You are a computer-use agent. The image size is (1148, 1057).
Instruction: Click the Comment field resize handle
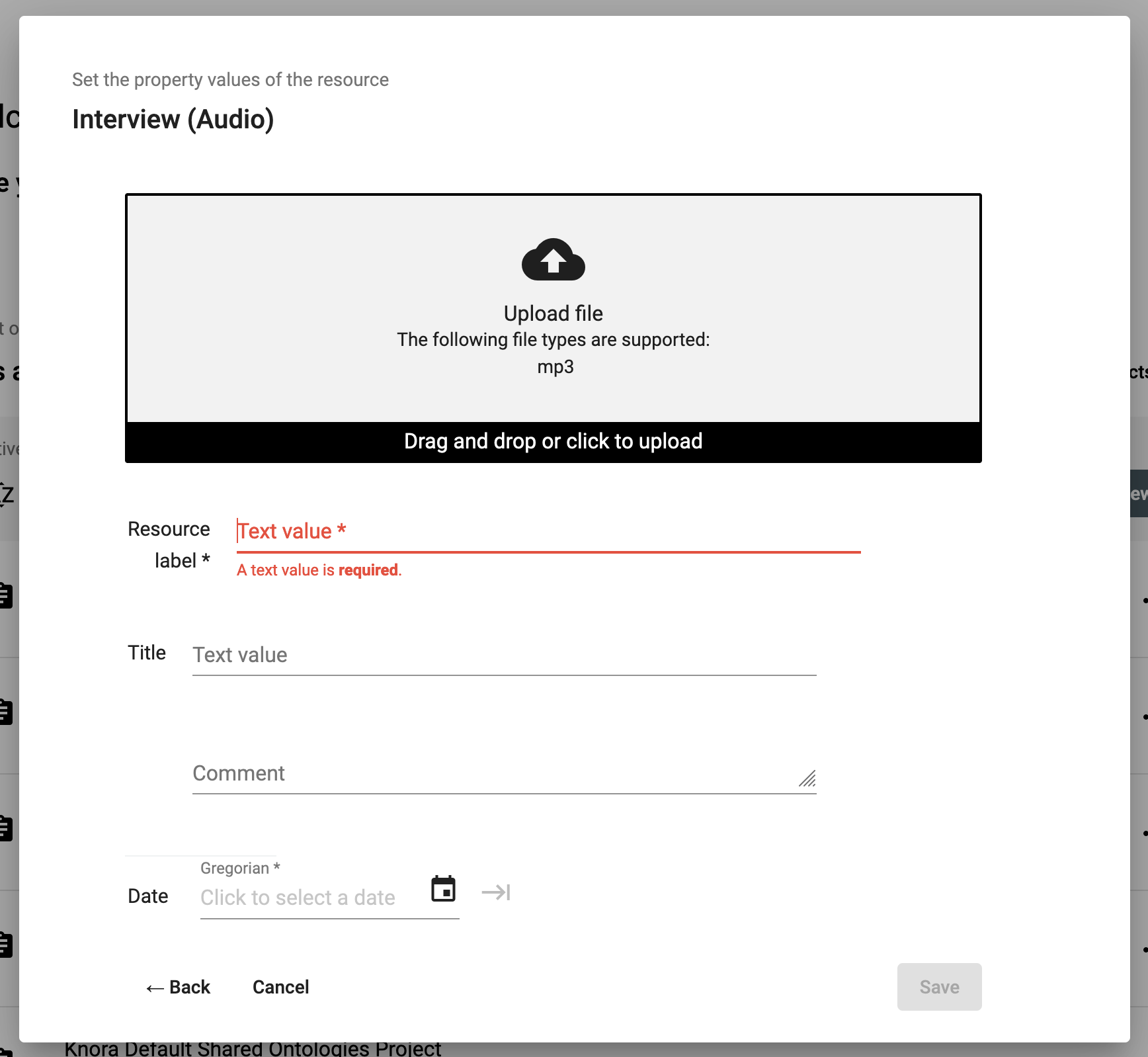coord(807,779)
